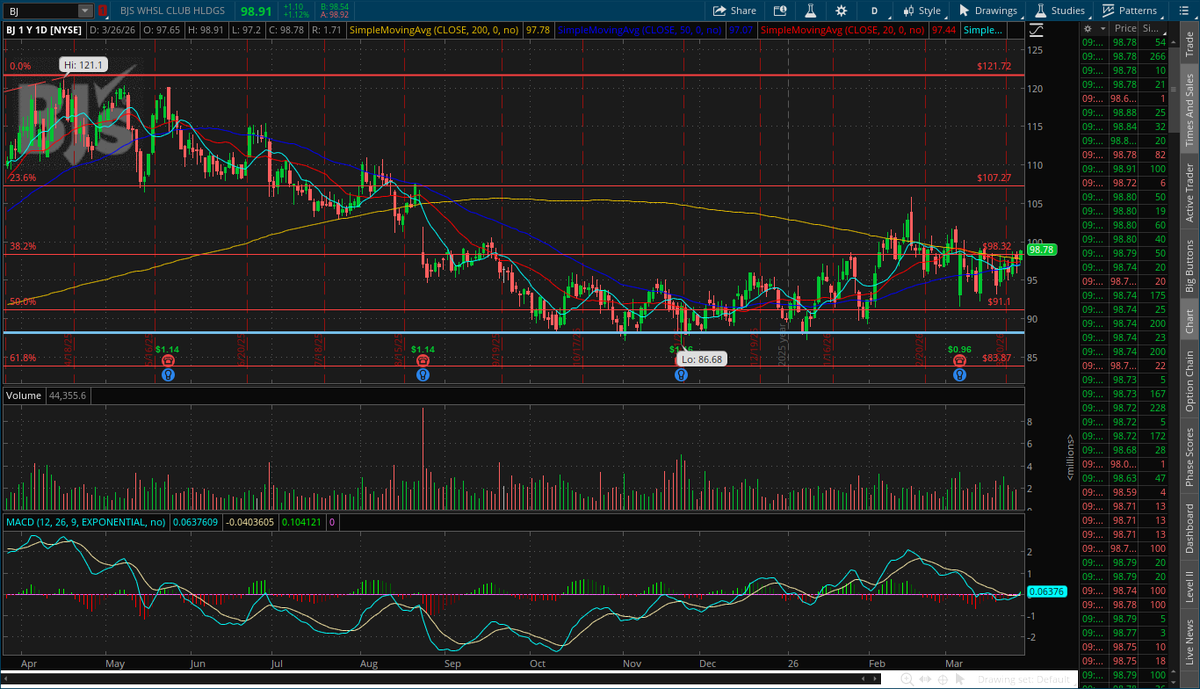
Task: Click the $83.87 Fibonacci level label
Action: pyautogui.click(x=997, y=358)
